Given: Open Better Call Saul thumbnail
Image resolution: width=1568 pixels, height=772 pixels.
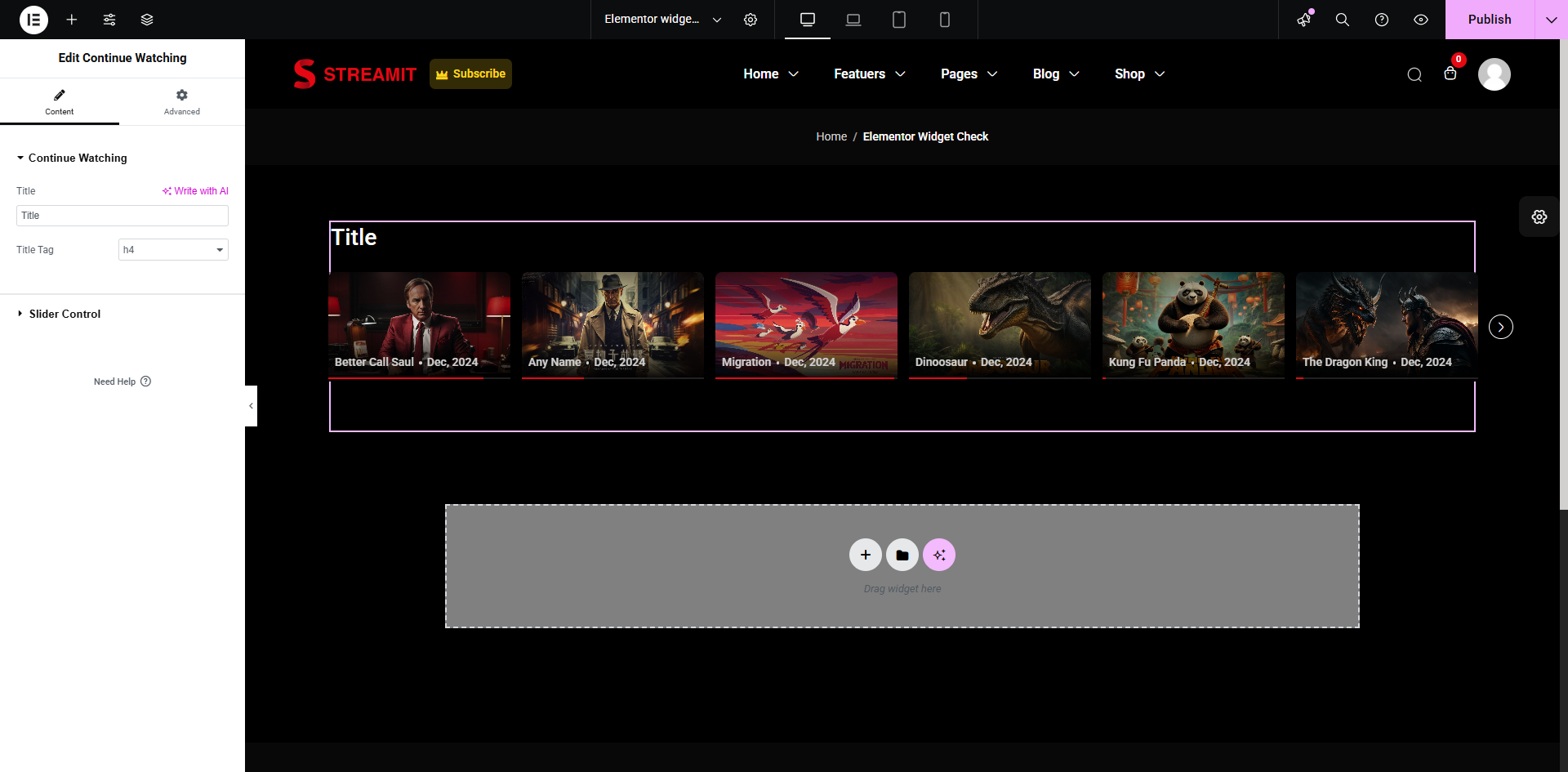Looking at the screenshot, I should tap(419, 324).
